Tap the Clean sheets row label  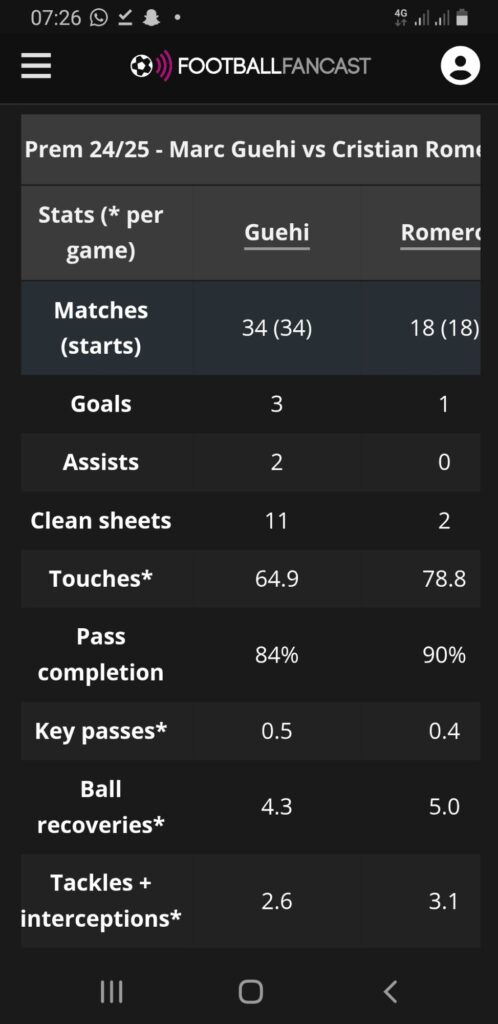pos(101,520)
